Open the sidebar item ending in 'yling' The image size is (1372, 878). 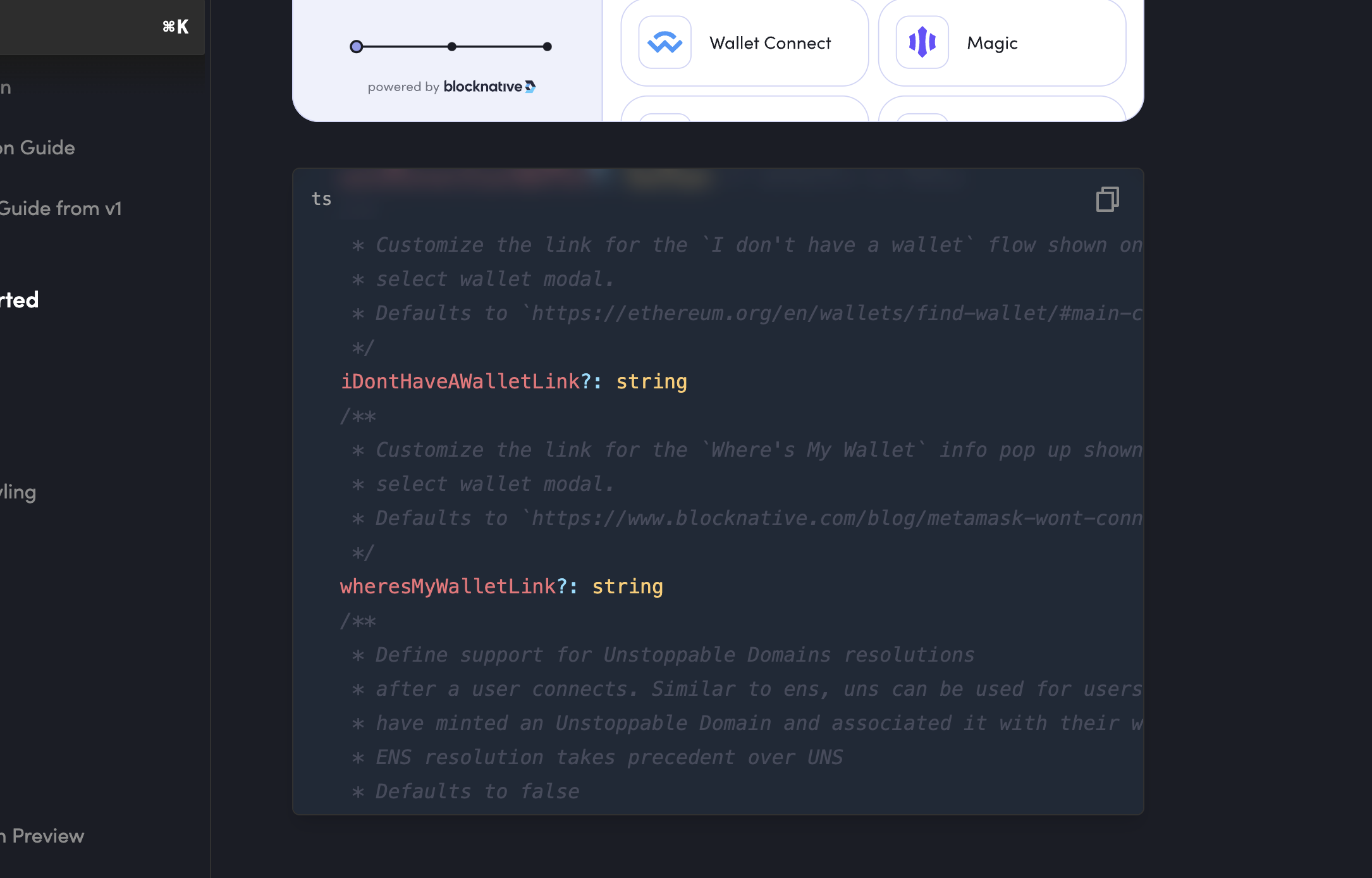(18, 492)
